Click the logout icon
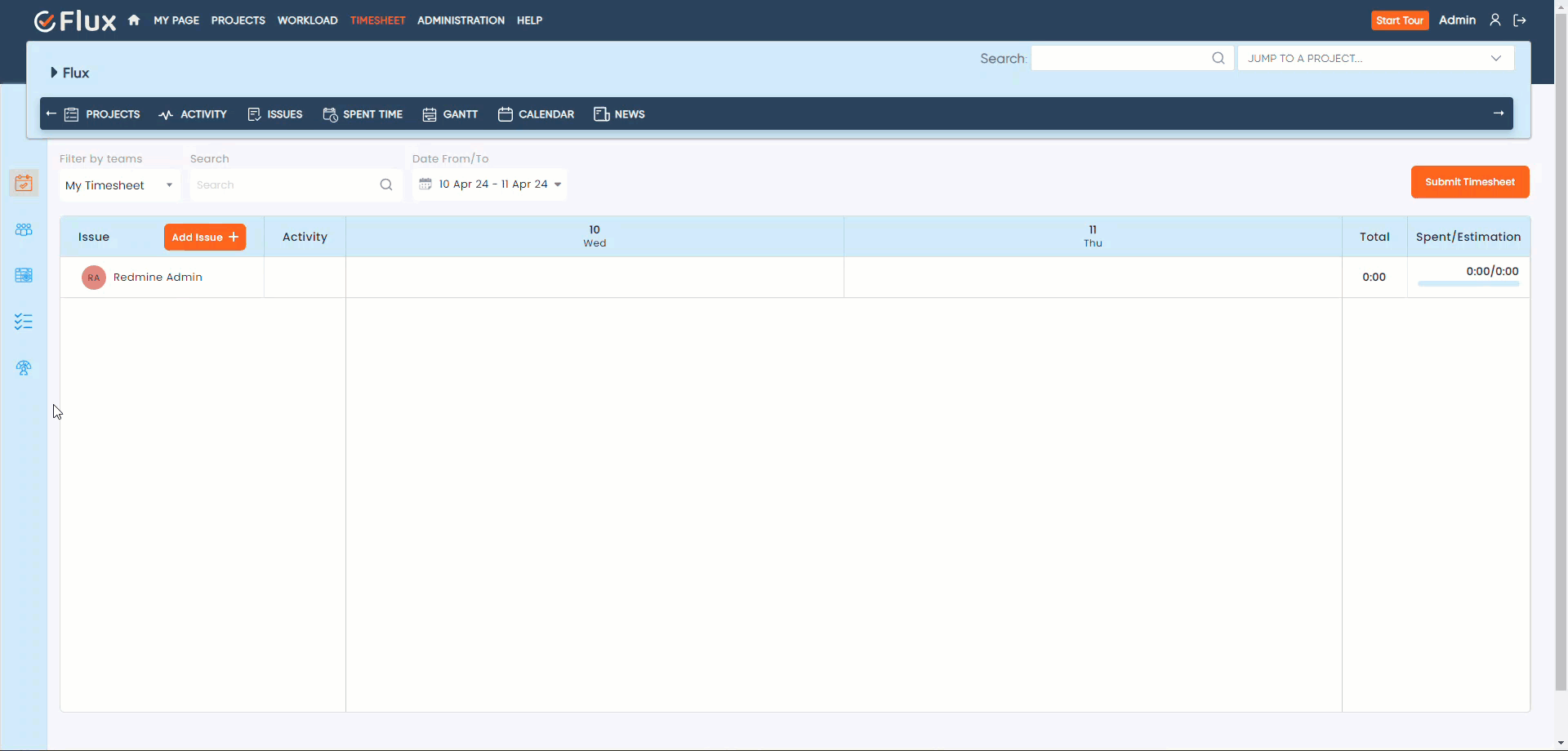 (1520, 20)
